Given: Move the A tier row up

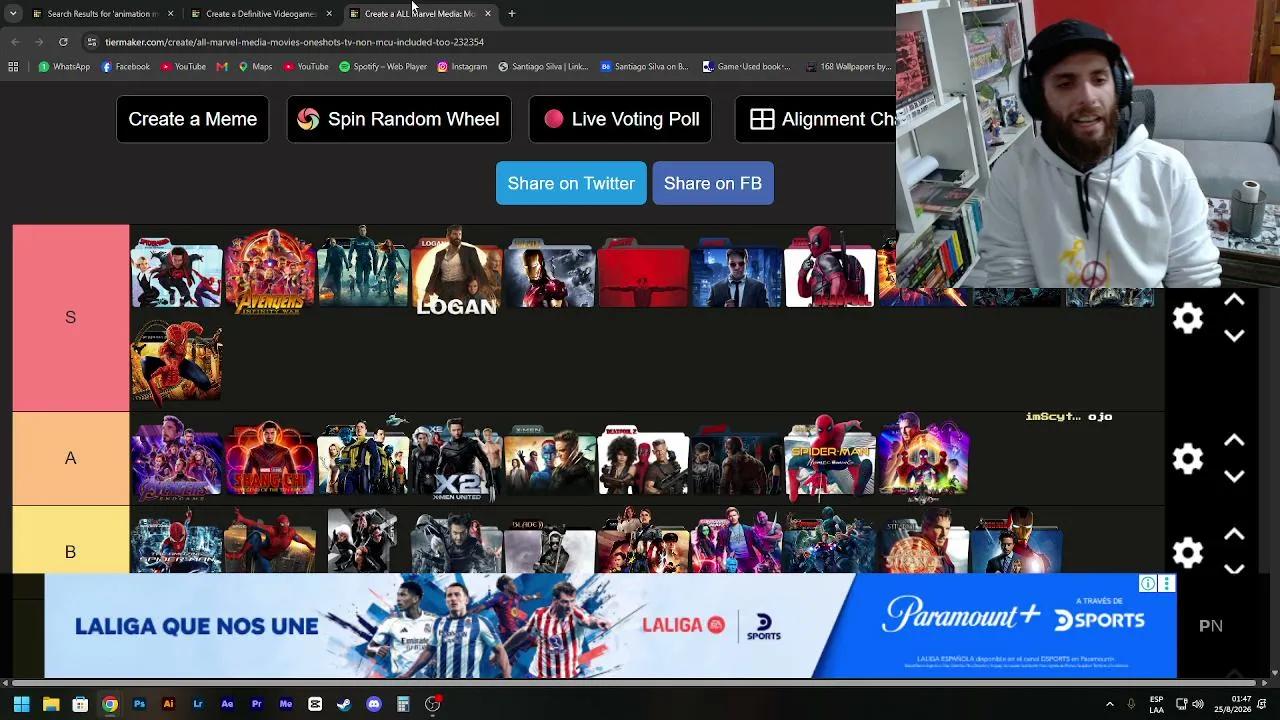Looking at the screenshot, I should (1234, 440).
